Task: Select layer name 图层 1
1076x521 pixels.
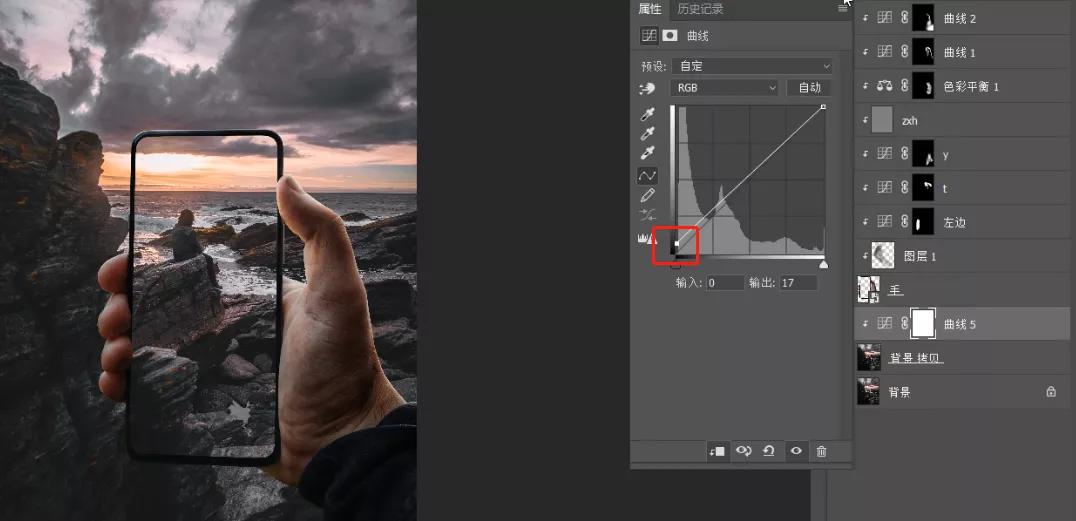Action: pos(920,256)
